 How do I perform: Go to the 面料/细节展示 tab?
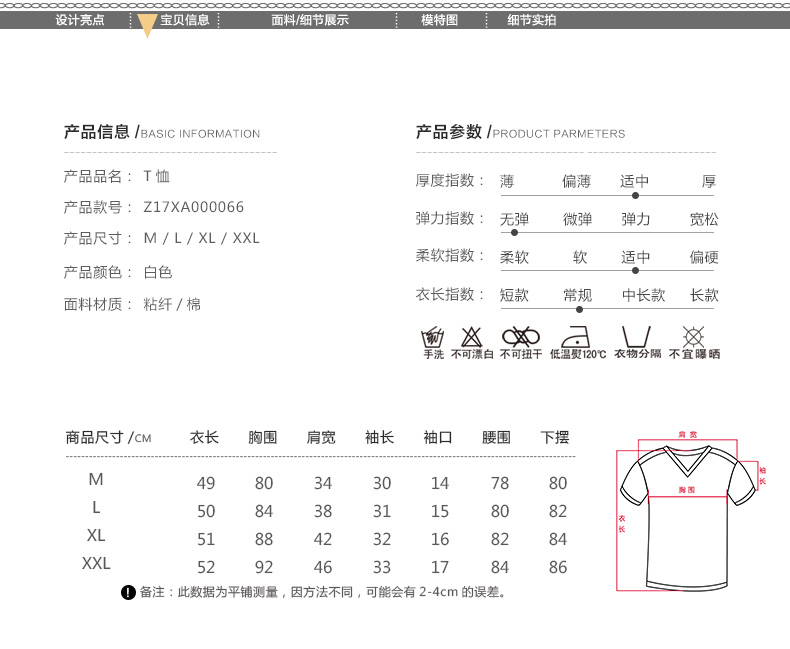310,20
